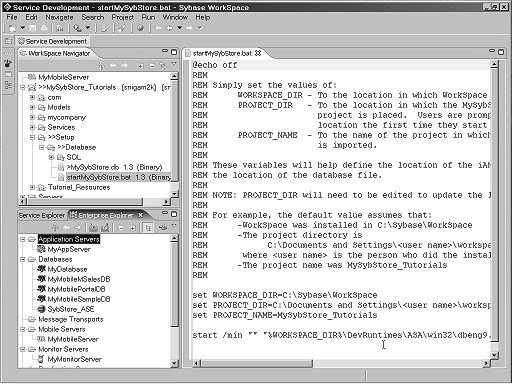
Task: Click the editor horizontal scrollbar thumb
Action: [257, 363]
